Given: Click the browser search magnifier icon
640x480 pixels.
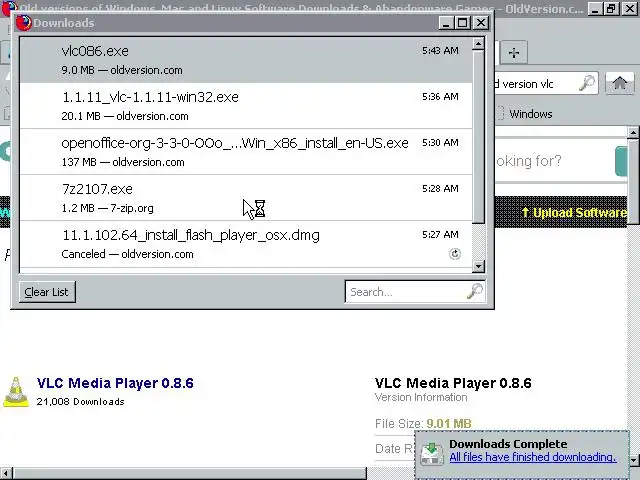Looking at the screenshot, I should 587,83.
